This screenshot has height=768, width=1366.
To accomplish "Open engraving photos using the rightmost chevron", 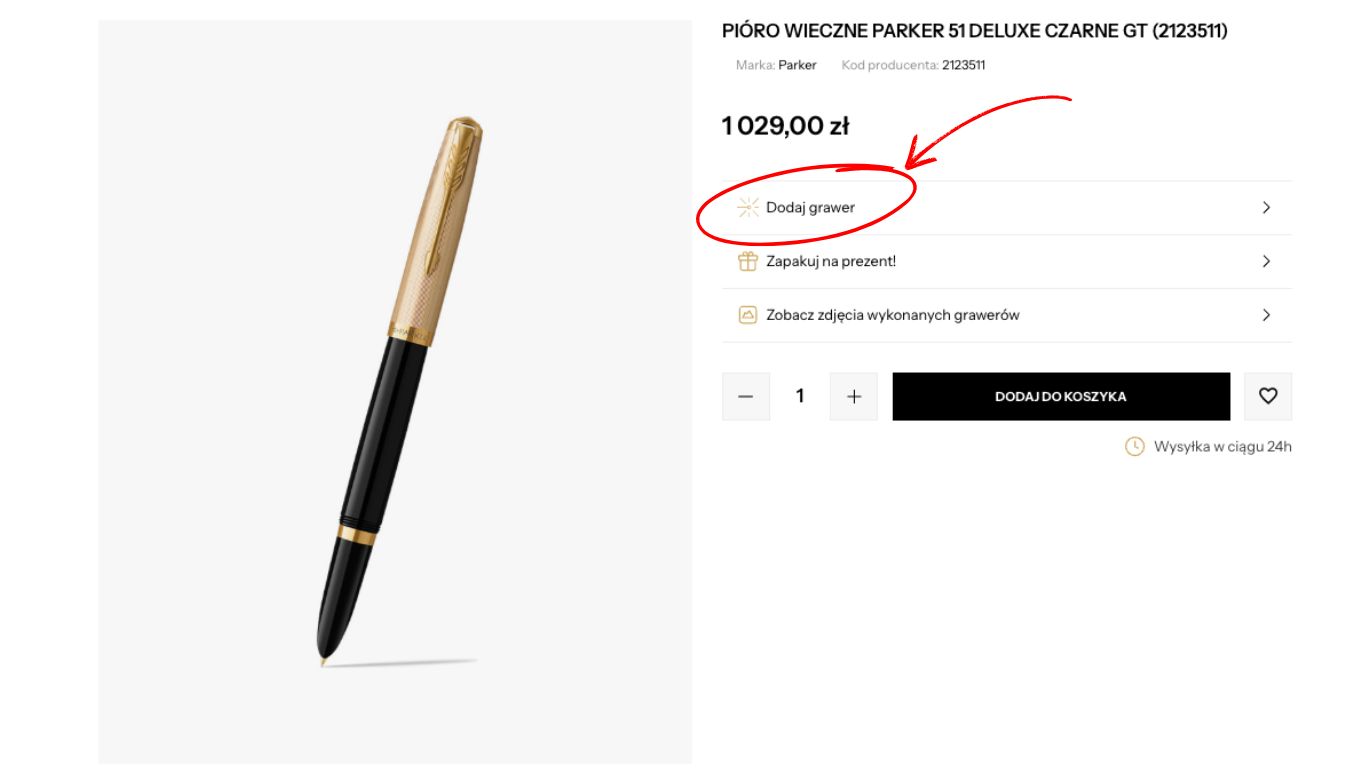I will click(x=1266, y=314).
